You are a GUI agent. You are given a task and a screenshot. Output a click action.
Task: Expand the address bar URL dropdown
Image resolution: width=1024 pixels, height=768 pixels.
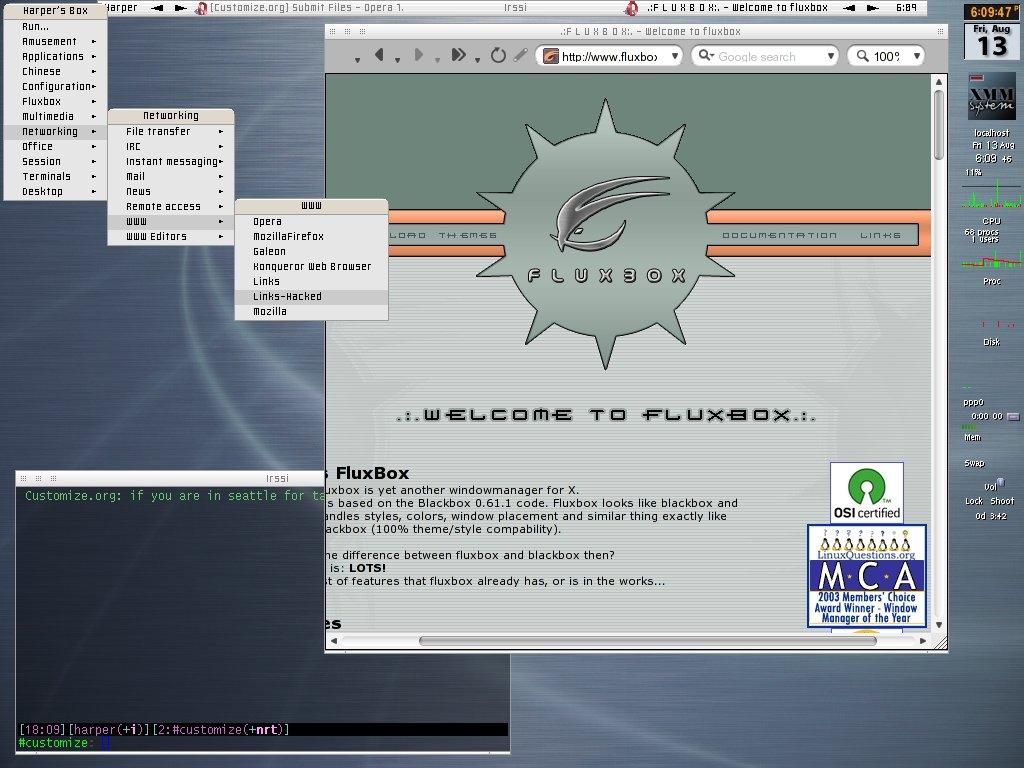tap(675, 56)
